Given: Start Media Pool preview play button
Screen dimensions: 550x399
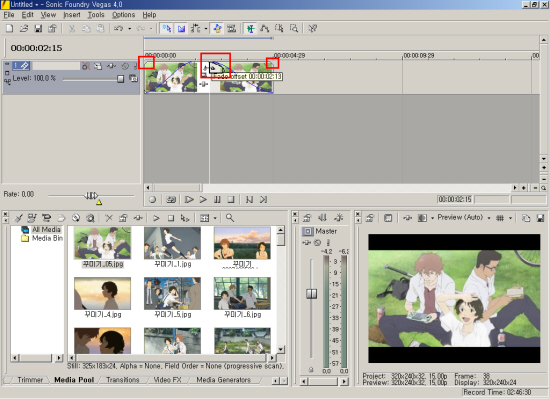Looking at the screenshot, I should [x=156, y=218].
